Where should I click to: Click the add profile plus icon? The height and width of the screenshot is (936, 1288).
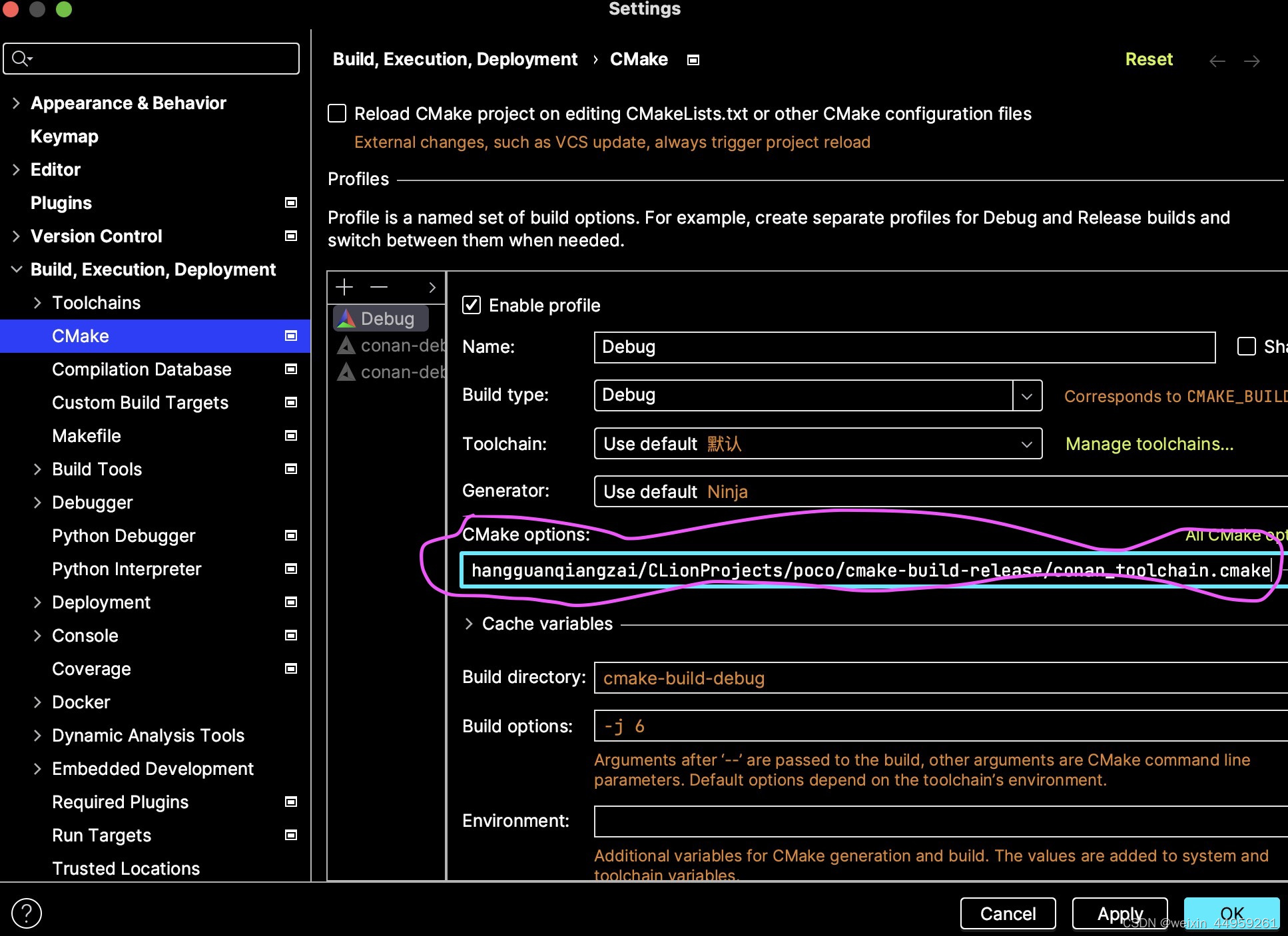344,287
